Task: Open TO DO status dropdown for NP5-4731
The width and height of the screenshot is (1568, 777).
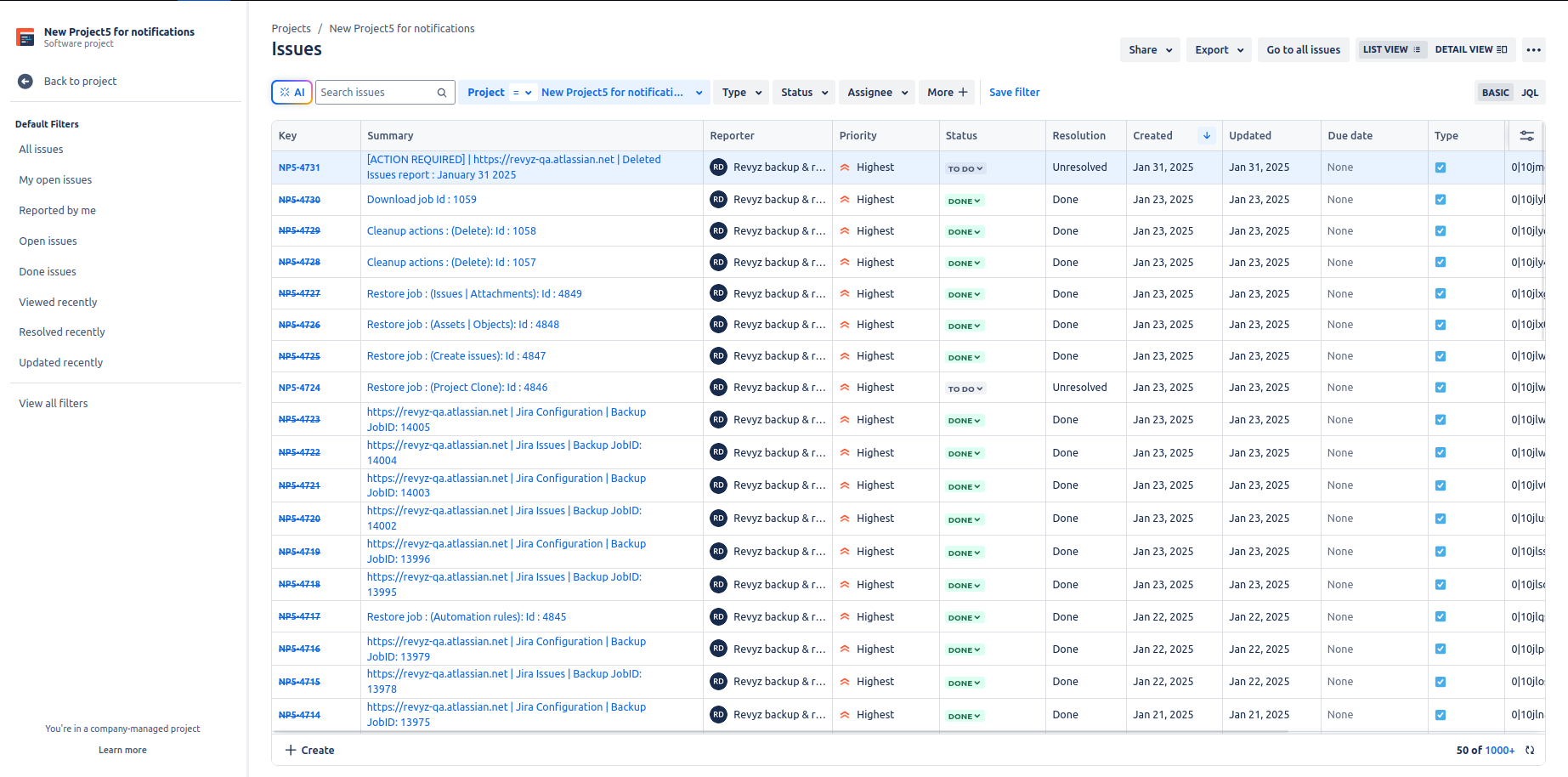Action: click(965, 168)
